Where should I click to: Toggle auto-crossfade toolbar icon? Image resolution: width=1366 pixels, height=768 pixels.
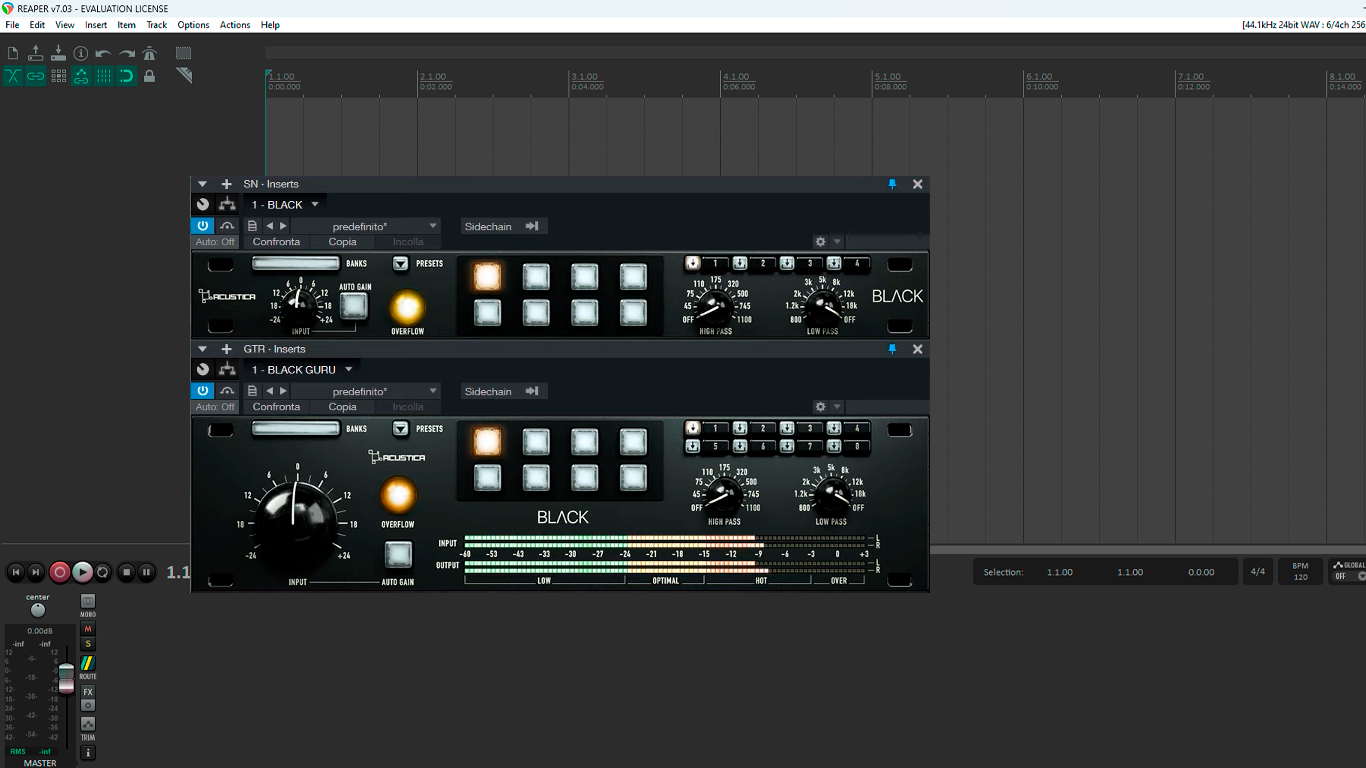click(x=13, y=76)
